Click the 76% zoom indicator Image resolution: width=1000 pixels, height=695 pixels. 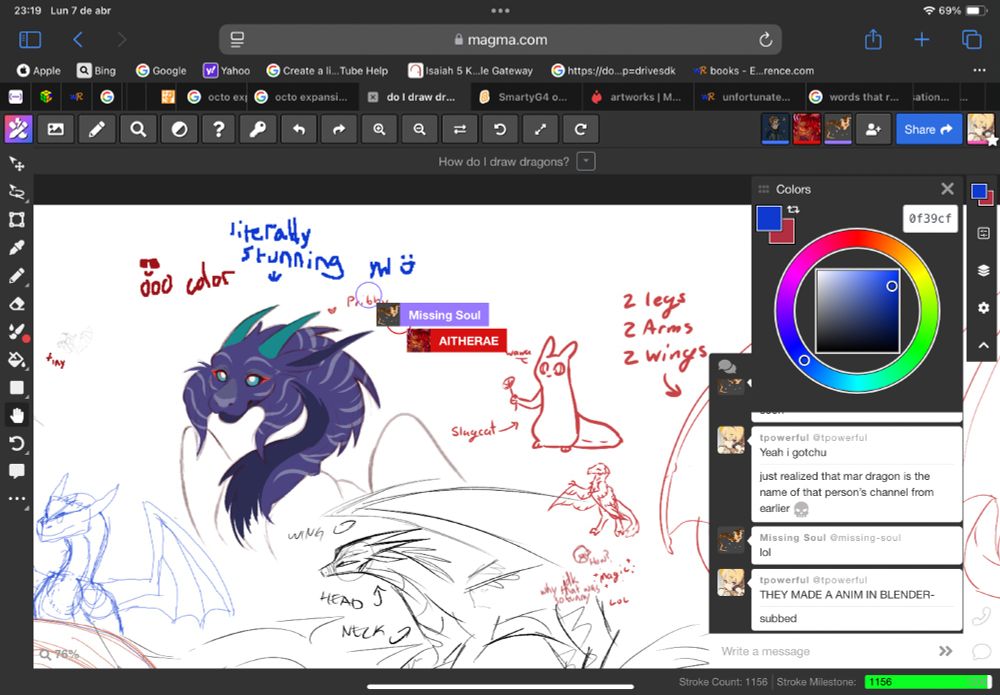click(59, 654)
